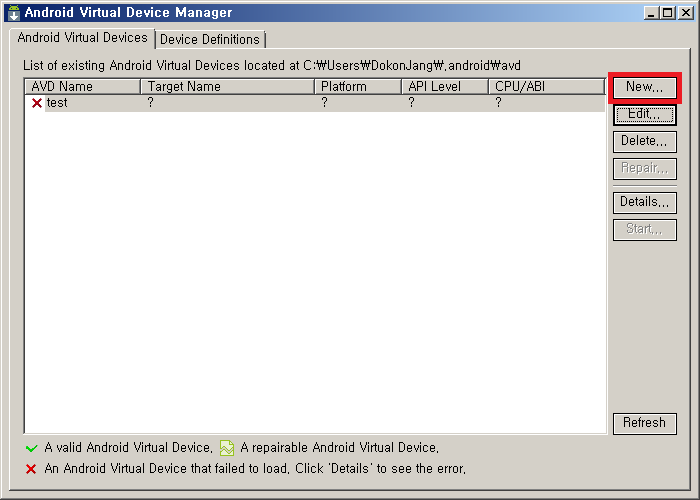This screenshot has width=700, height=500.
Task: Click the API Level column header
Action: click(445, 87)
